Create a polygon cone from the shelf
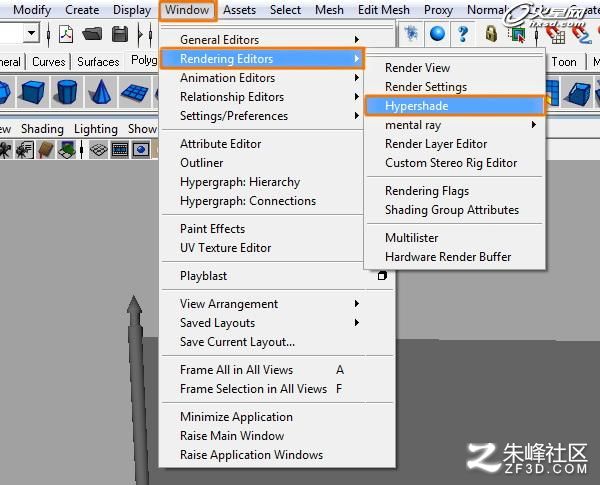The height and width of the screenshot is (485, 600). (x=101, y=91)
